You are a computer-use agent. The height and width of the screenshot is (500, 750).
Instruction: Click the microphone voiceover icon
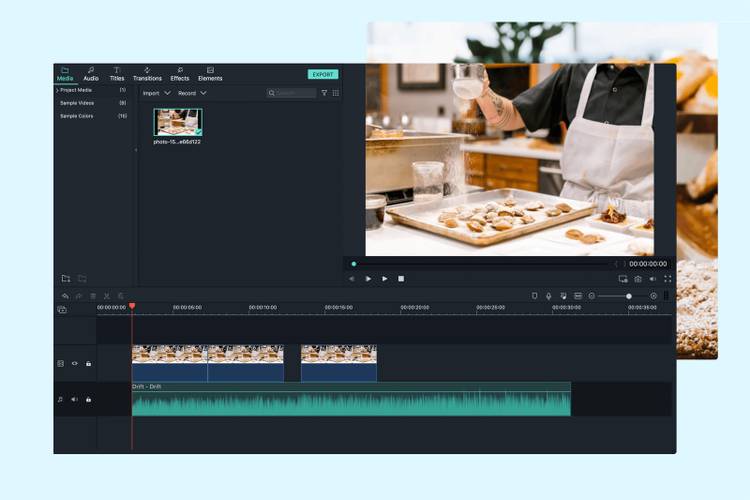point(549,296)
